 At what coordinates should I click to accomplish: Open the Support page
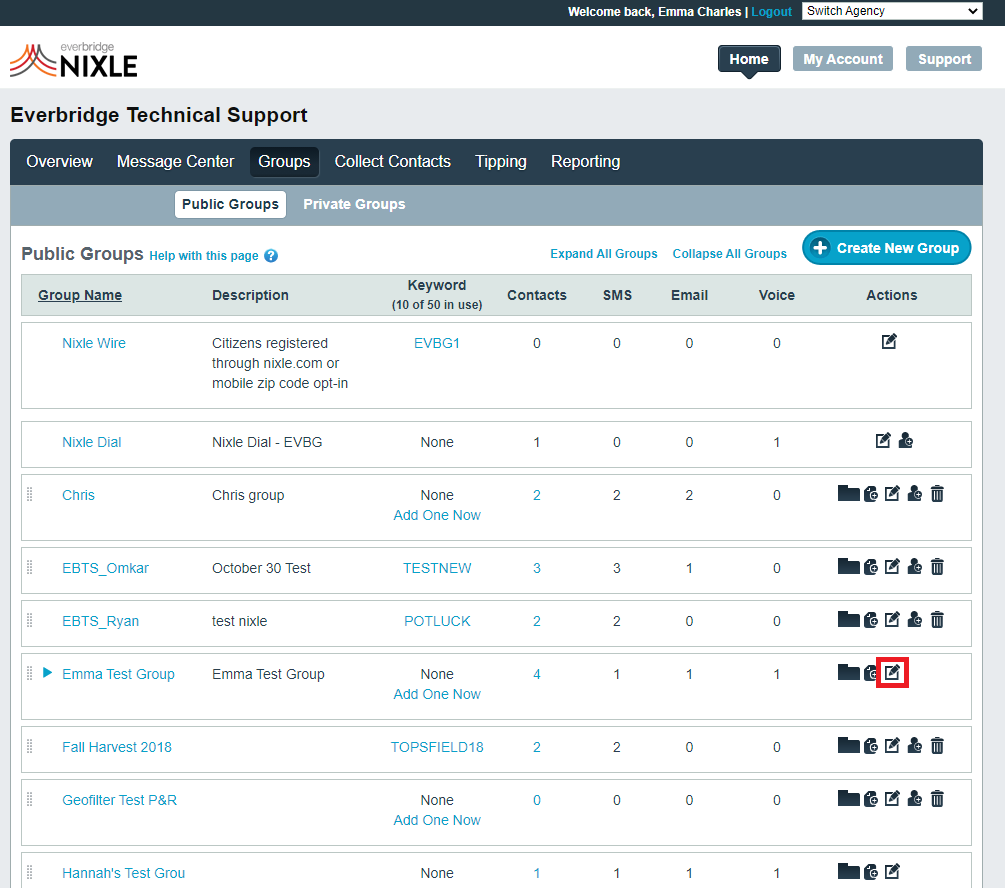pyautogui.click(x=944, y=59)
